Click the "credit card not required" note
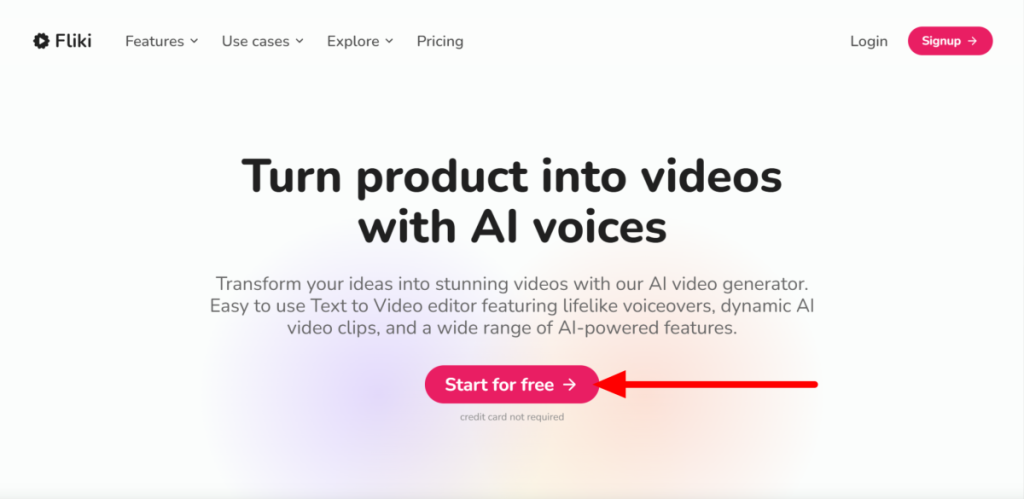The image size is (1024, 499). tap(511, 417)
